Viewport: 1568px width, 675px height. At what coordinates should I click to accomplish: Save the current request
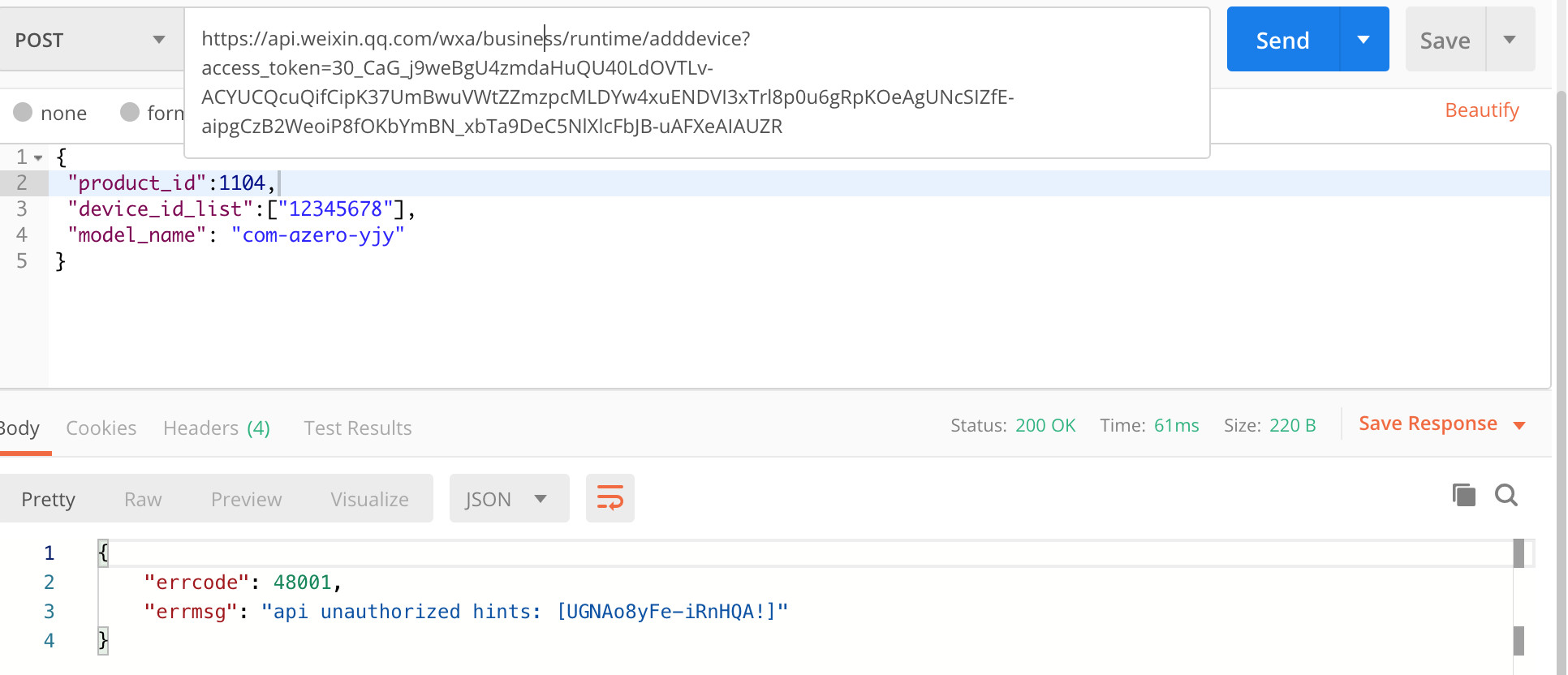1445,40
